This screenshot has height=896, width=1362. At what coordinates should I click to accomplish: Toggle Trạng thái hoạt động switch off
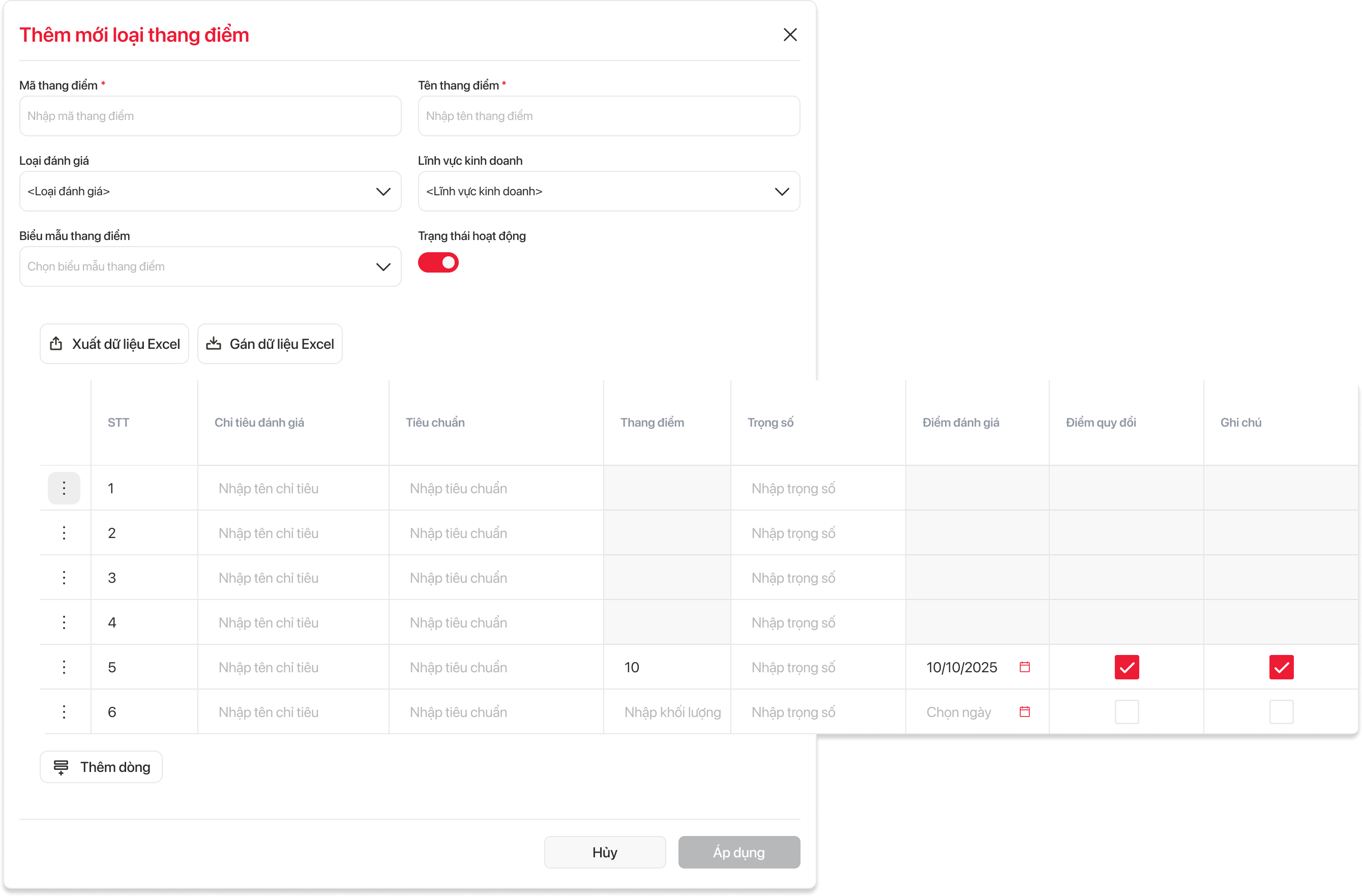438,262
